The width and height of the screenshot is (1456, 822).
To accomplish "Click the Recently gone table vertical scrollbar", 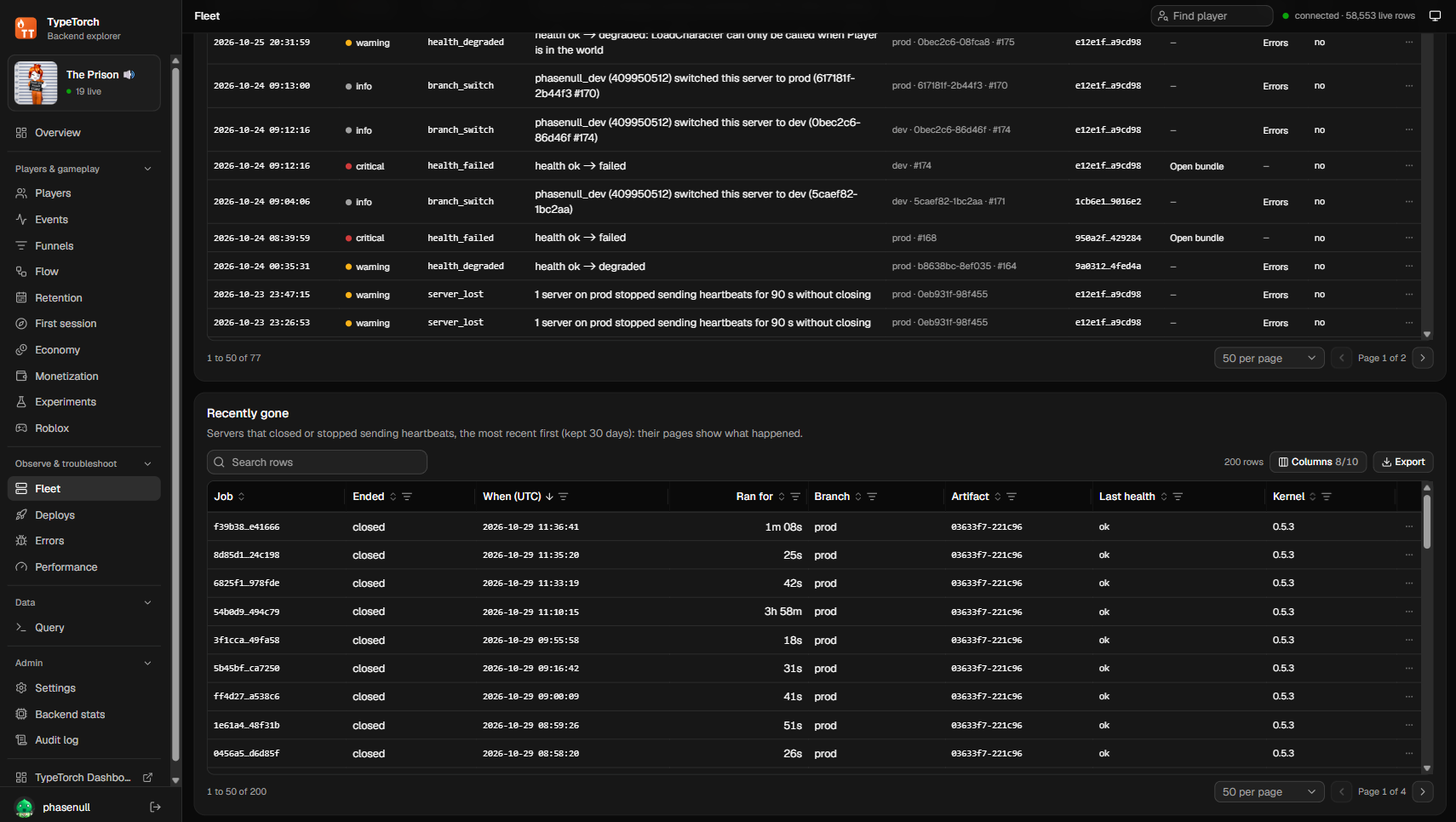I will [x=1427, y=521].
